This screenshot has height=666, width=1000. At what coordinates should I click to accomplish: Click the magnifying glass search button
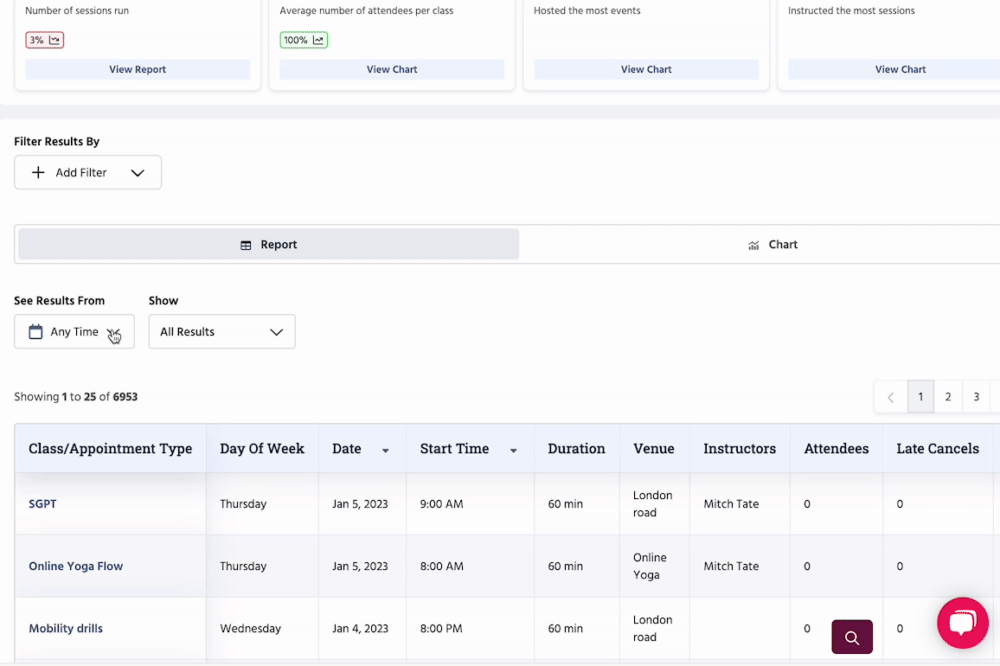tap(851, 637)
